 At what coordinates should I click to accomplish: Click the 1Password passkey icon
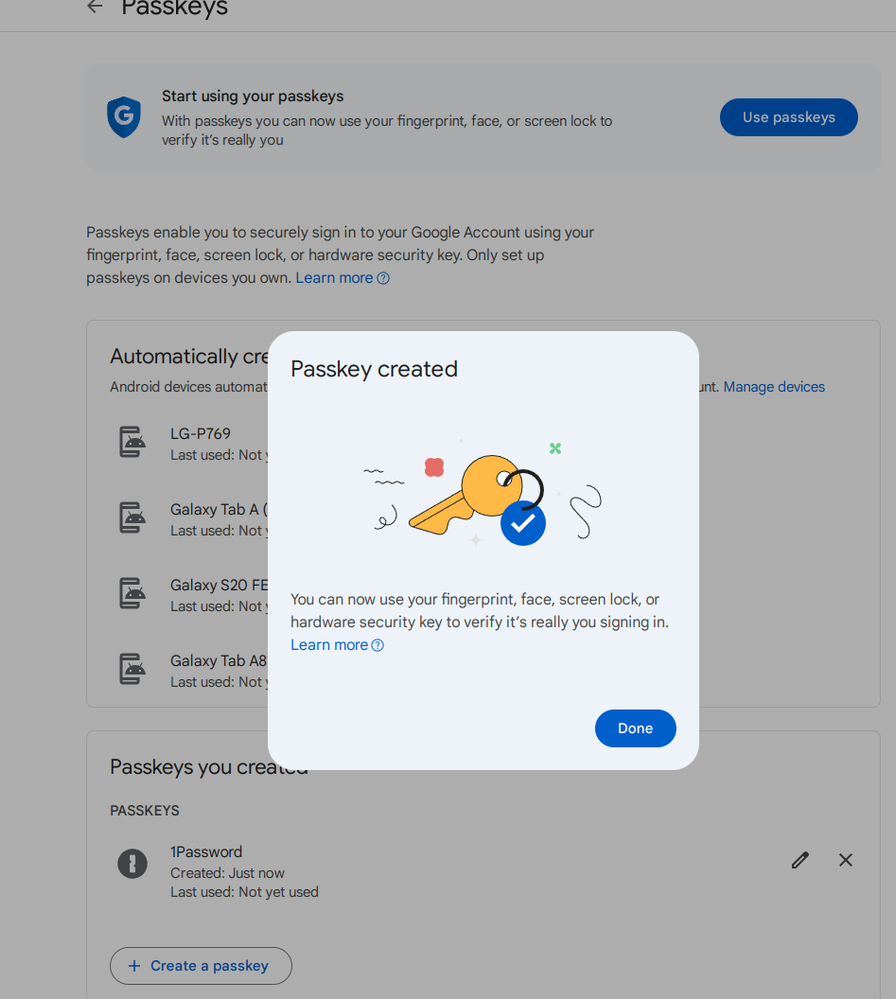click(132, 863)
